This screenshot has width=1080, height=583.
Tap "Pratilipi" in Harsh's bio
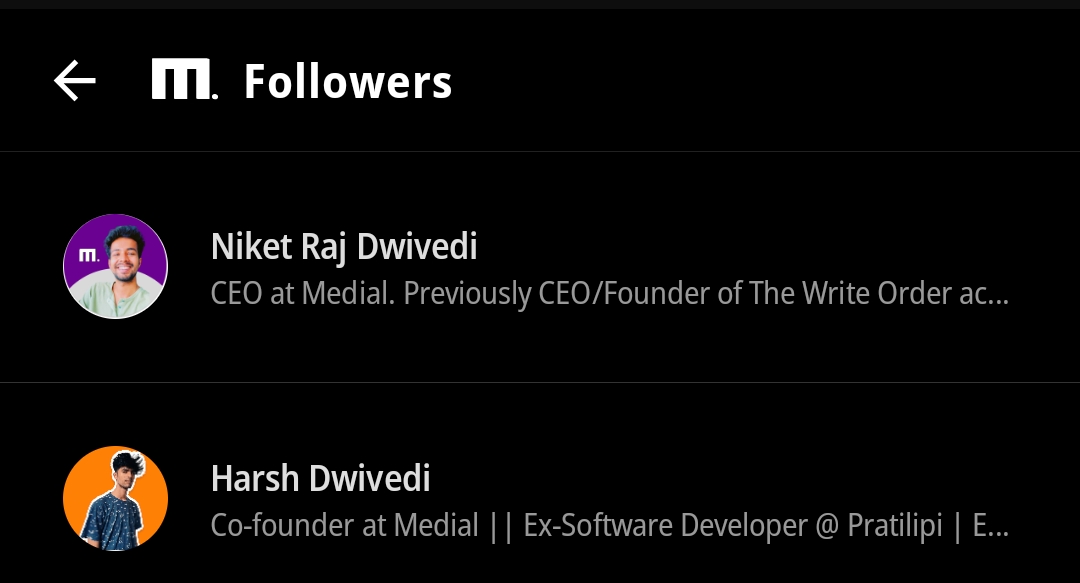tap(895, 525)
